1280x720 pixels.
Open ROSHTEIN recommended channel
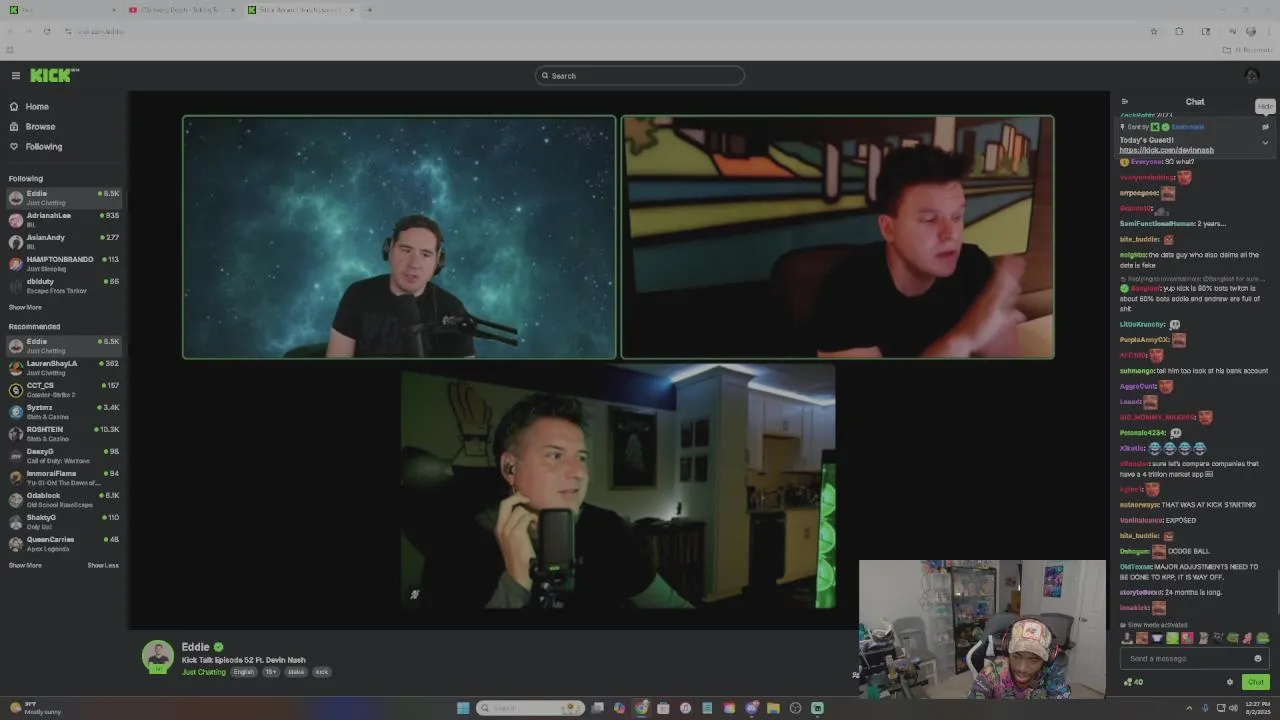point(64,434)
